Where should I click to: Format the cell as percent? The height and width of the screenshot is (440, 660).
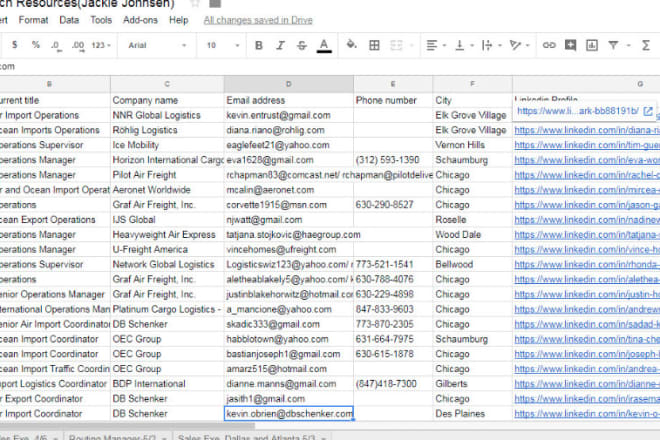coord(36,45)
